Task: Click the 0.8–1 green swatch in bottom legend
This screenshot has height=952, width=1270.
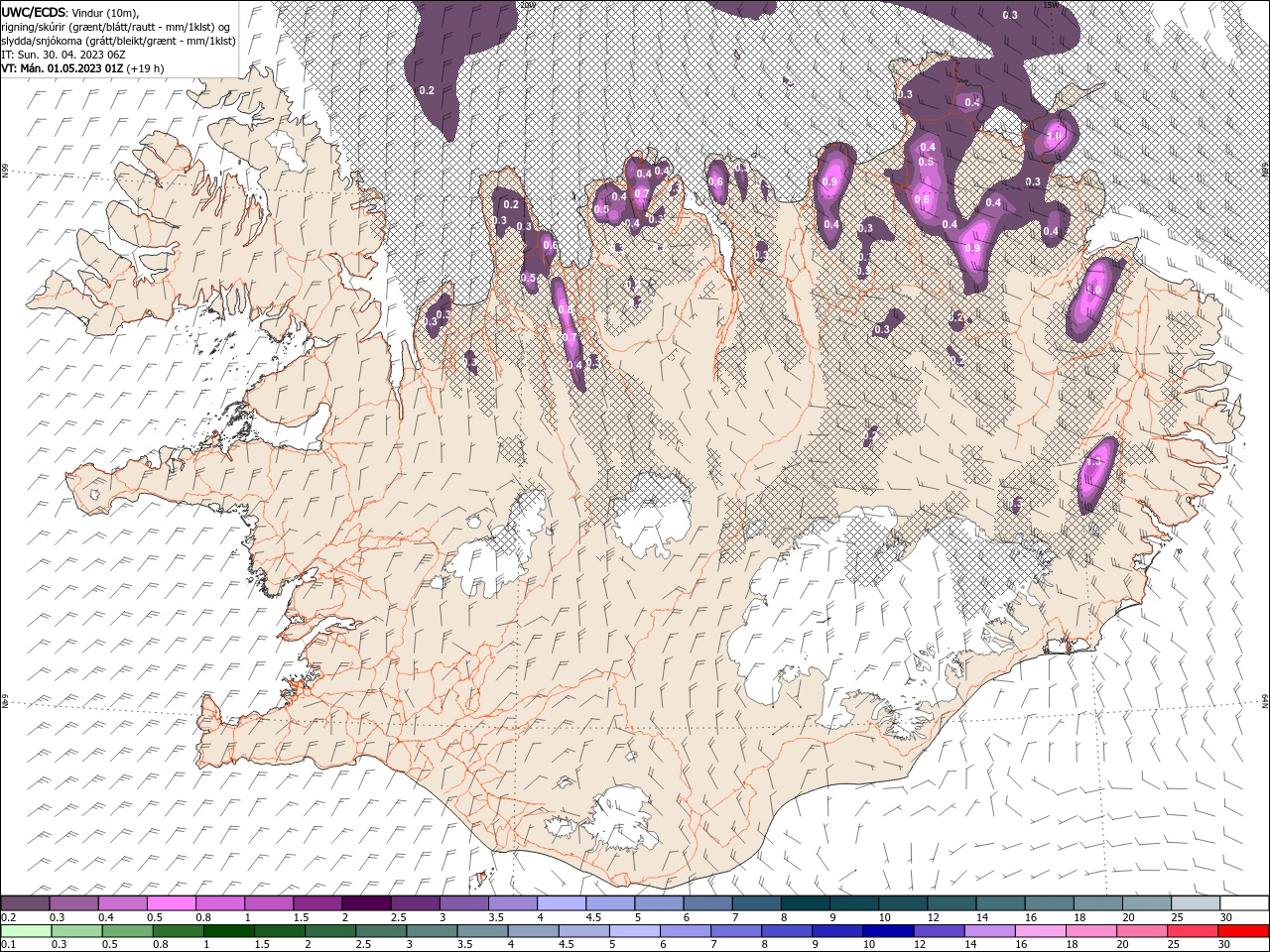Action: (178, 930)
